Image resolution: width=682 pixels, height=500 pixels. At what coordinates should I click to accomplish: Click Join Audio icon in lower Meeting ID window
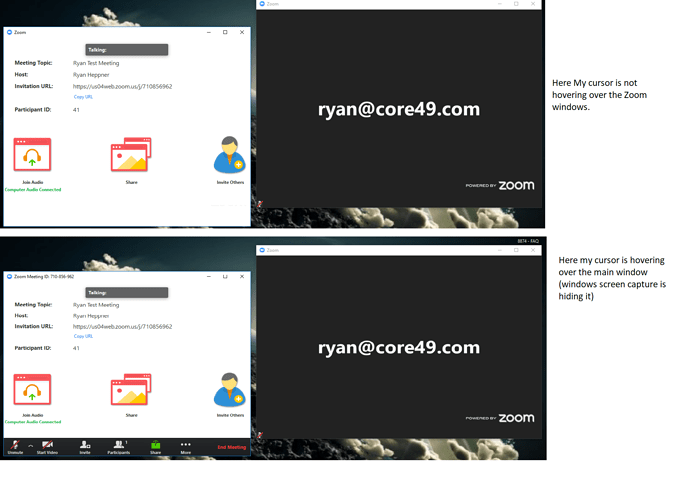click(32, 389)
